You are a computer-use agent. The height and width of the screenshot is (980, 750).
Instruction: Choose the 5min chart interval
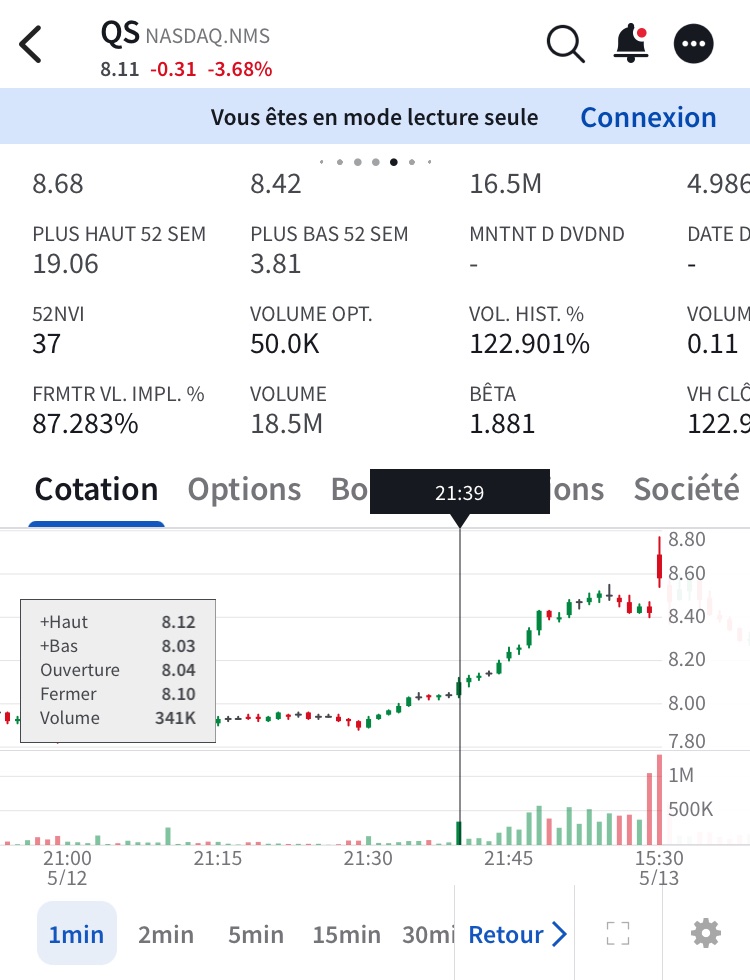point(256,934)
